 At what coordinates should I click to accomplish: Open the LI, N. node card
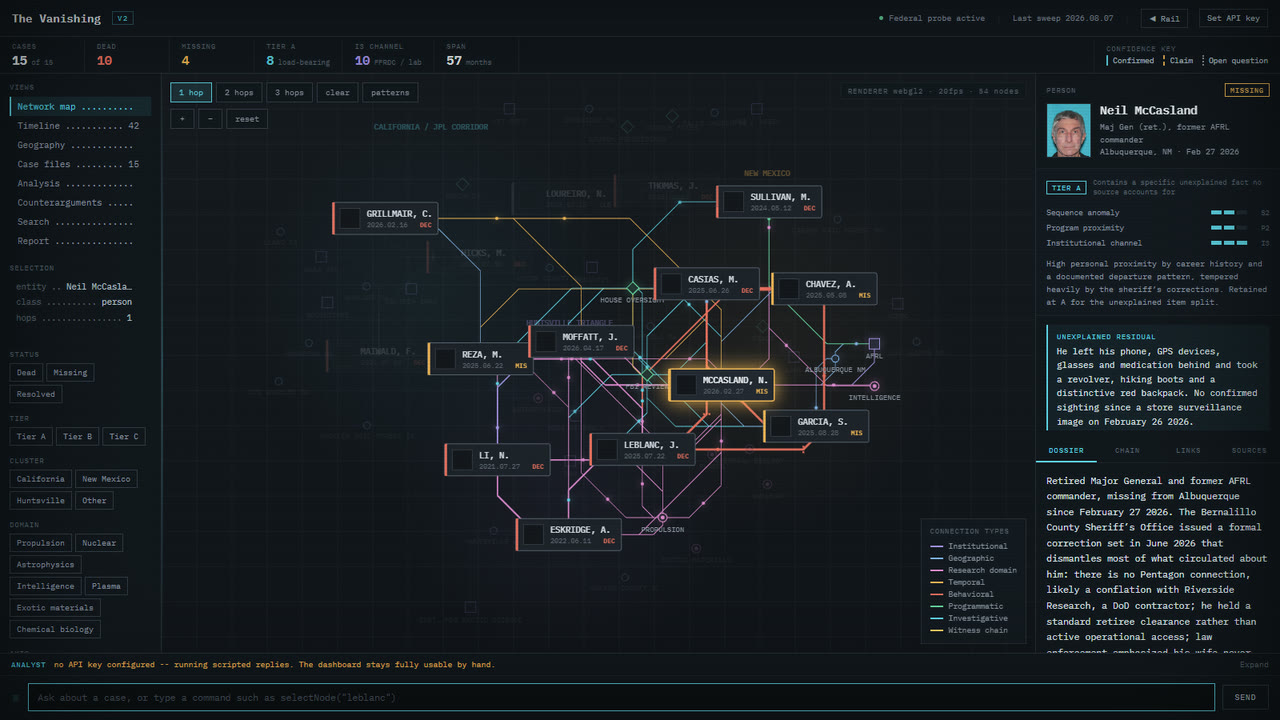click(498, 460)
